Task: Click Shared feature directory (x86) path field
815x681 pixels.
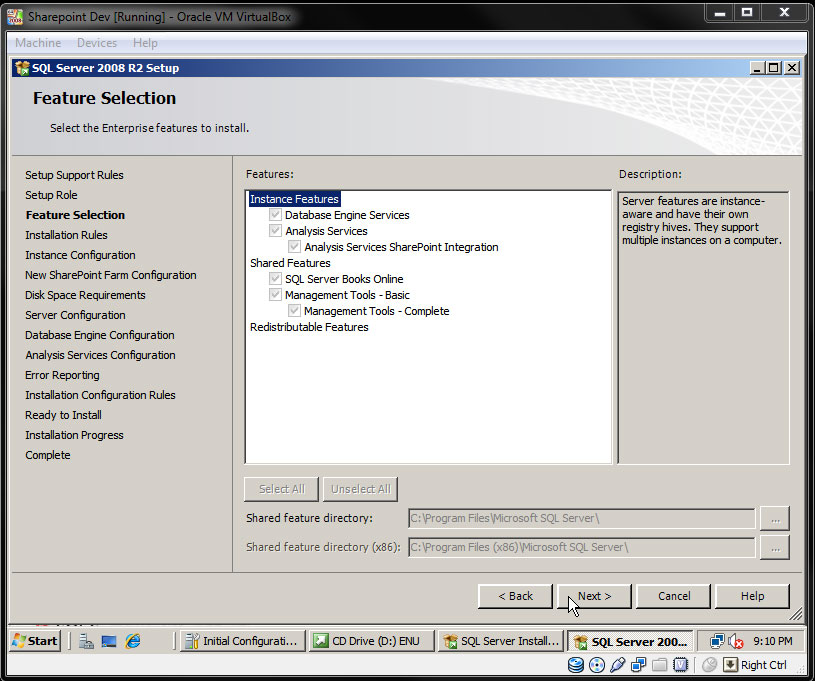Action: tap(582, 547)
